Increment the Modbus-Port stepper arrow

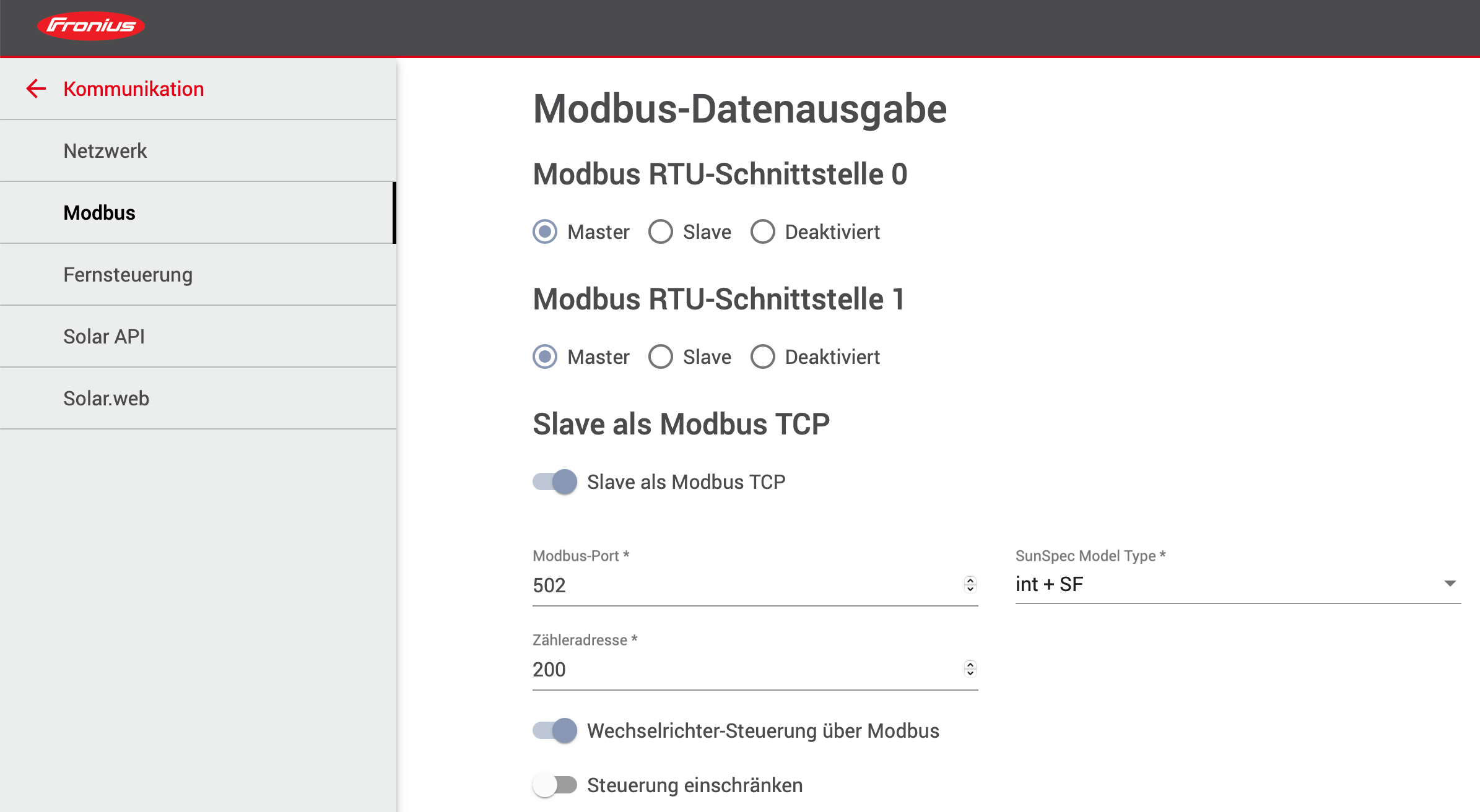[970, 580]
